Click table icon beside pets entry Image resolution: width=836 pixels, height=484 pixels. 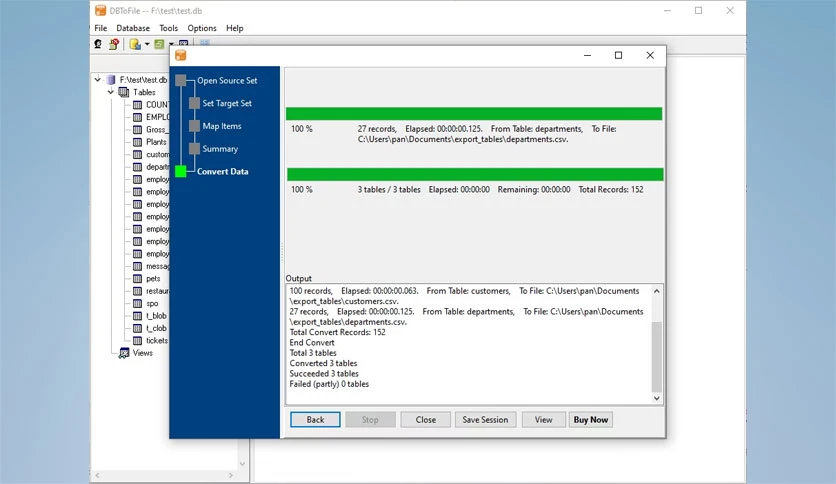[x=137, y=279]
